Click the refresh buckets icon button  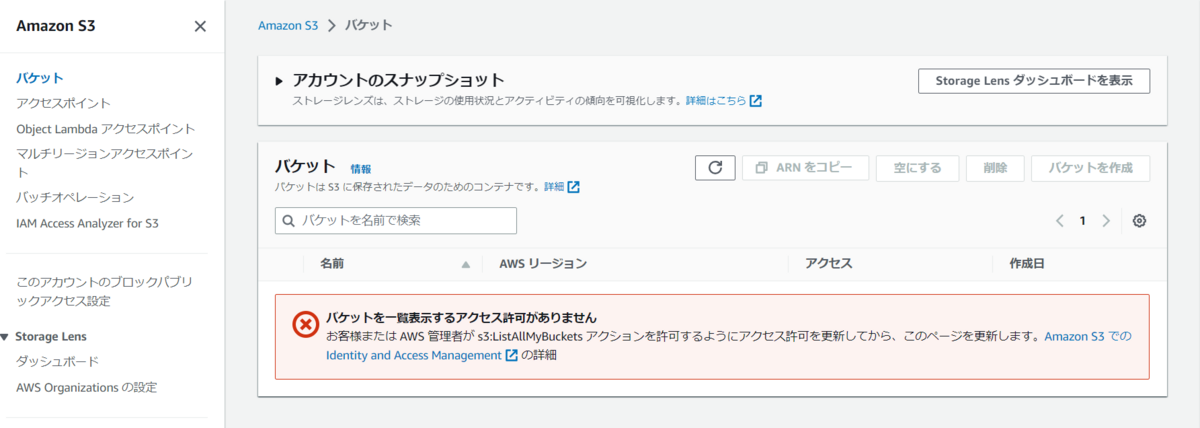click(715, 168)
